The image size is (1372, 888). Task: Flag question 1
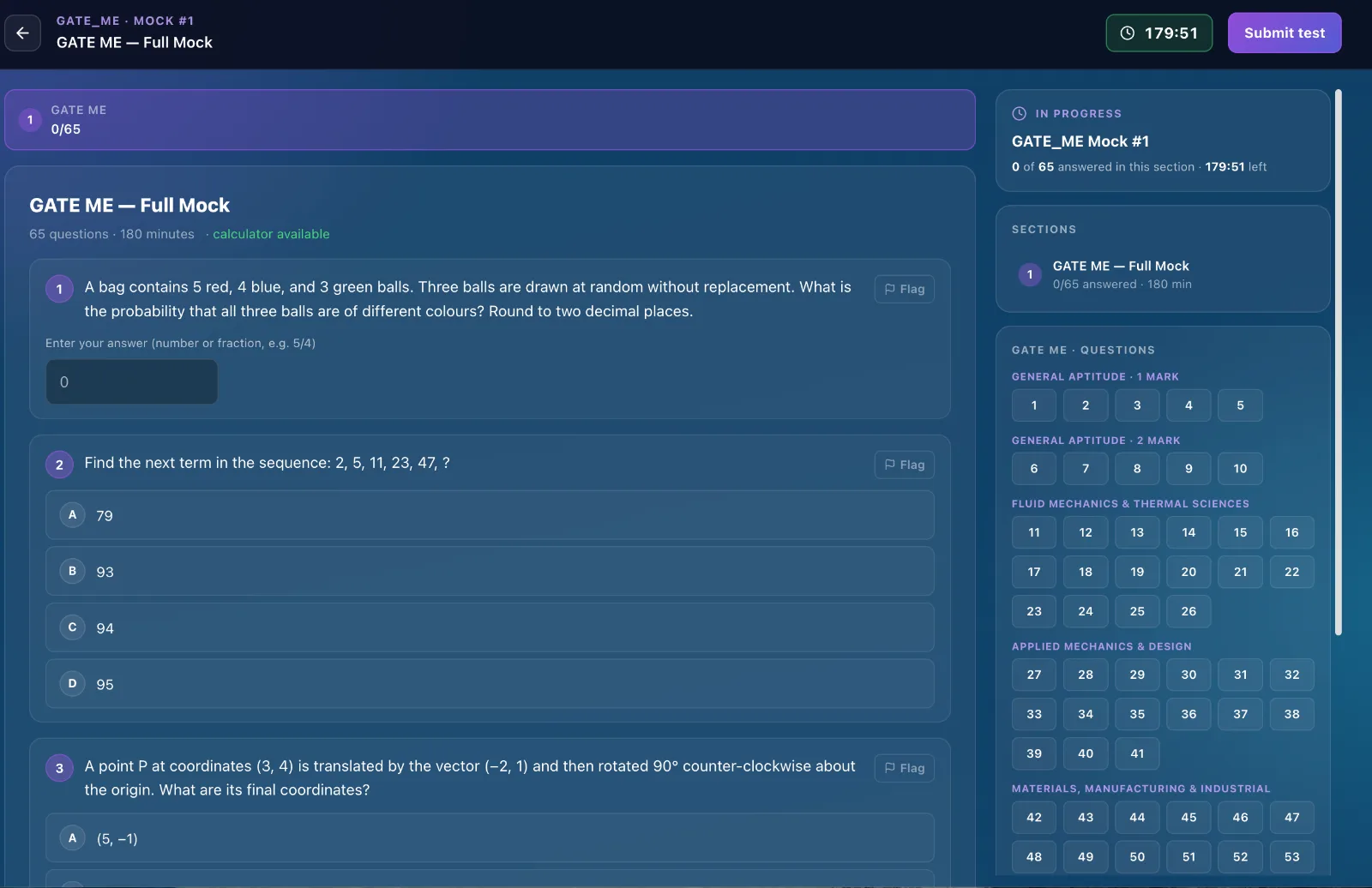click(x=905, y=290)
